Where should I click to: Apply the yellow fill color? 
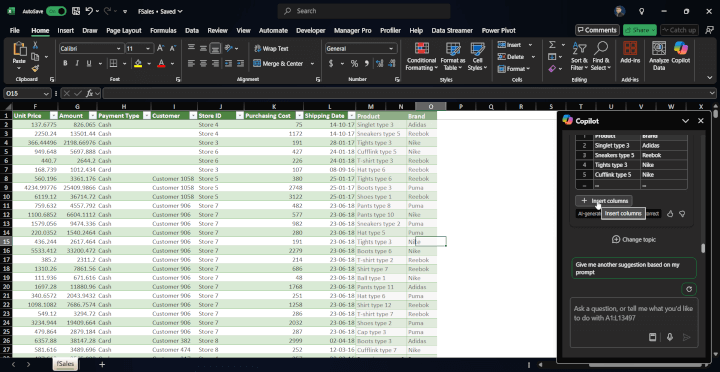coord(138,63)
